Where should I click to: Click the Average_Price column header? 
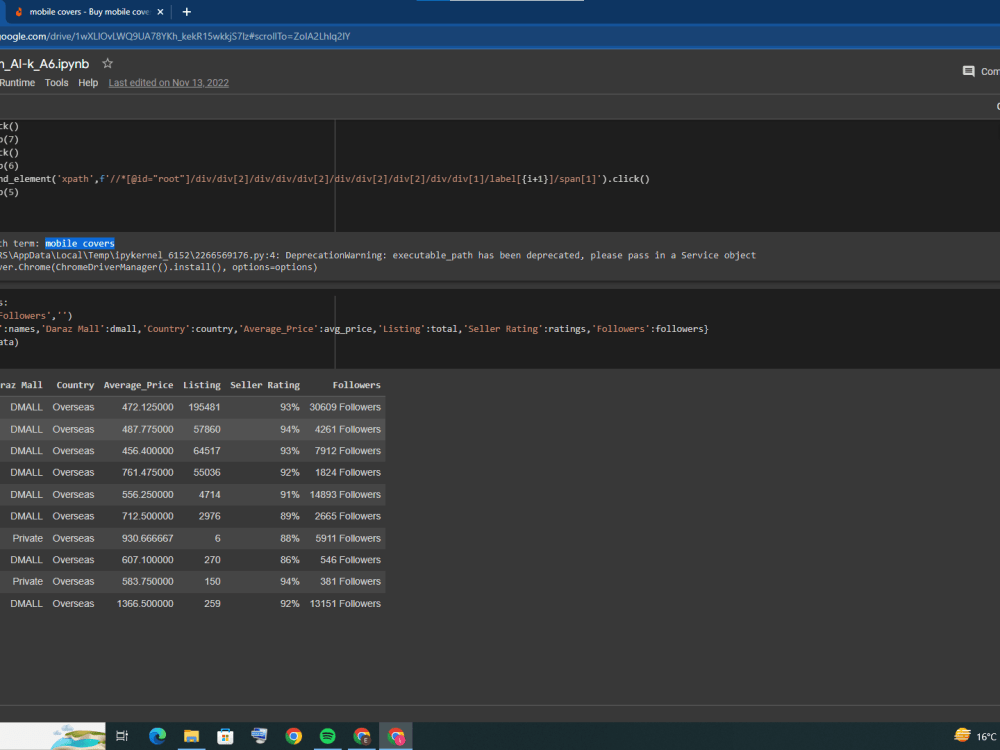138,385
